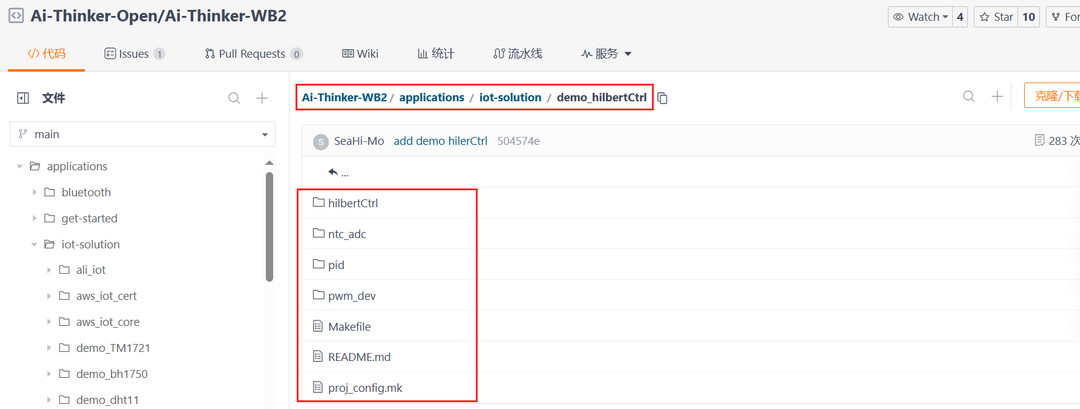Collapse the applications folder in tree
1080x409 pixels.
tap(20, 166)
